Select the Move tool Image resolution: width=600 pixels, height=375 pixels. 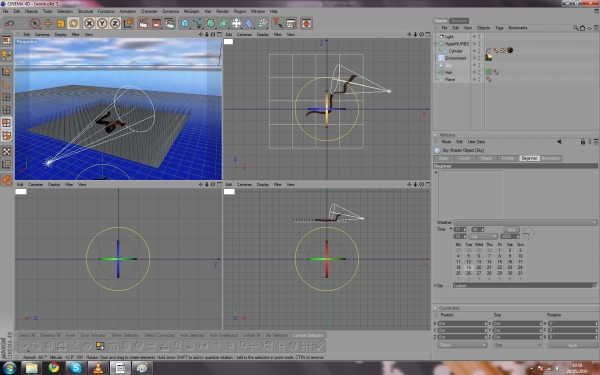tap(48, 23)
